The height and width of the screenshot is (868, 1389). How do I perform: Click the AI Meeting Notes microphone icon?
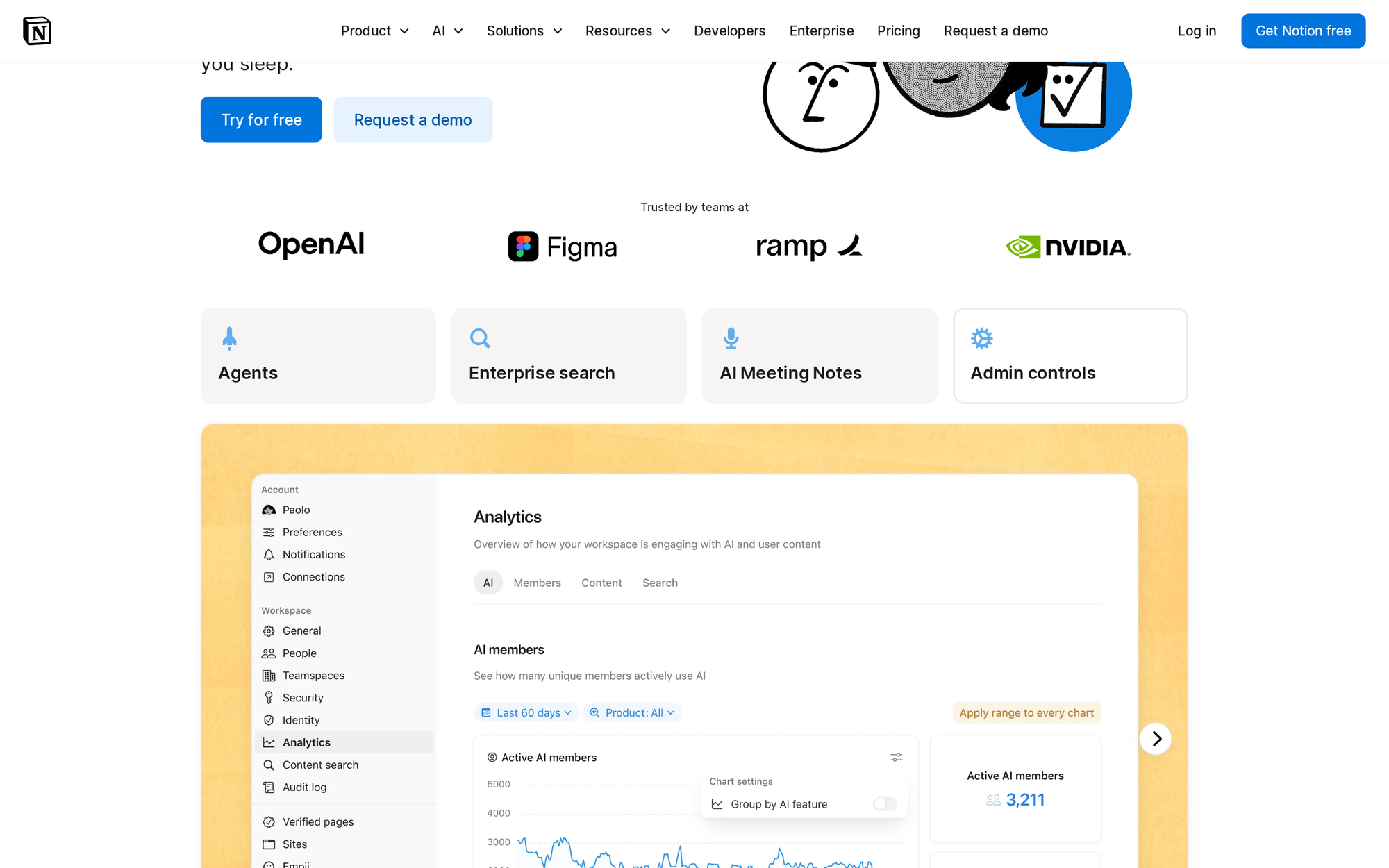[x=731, y=338]
